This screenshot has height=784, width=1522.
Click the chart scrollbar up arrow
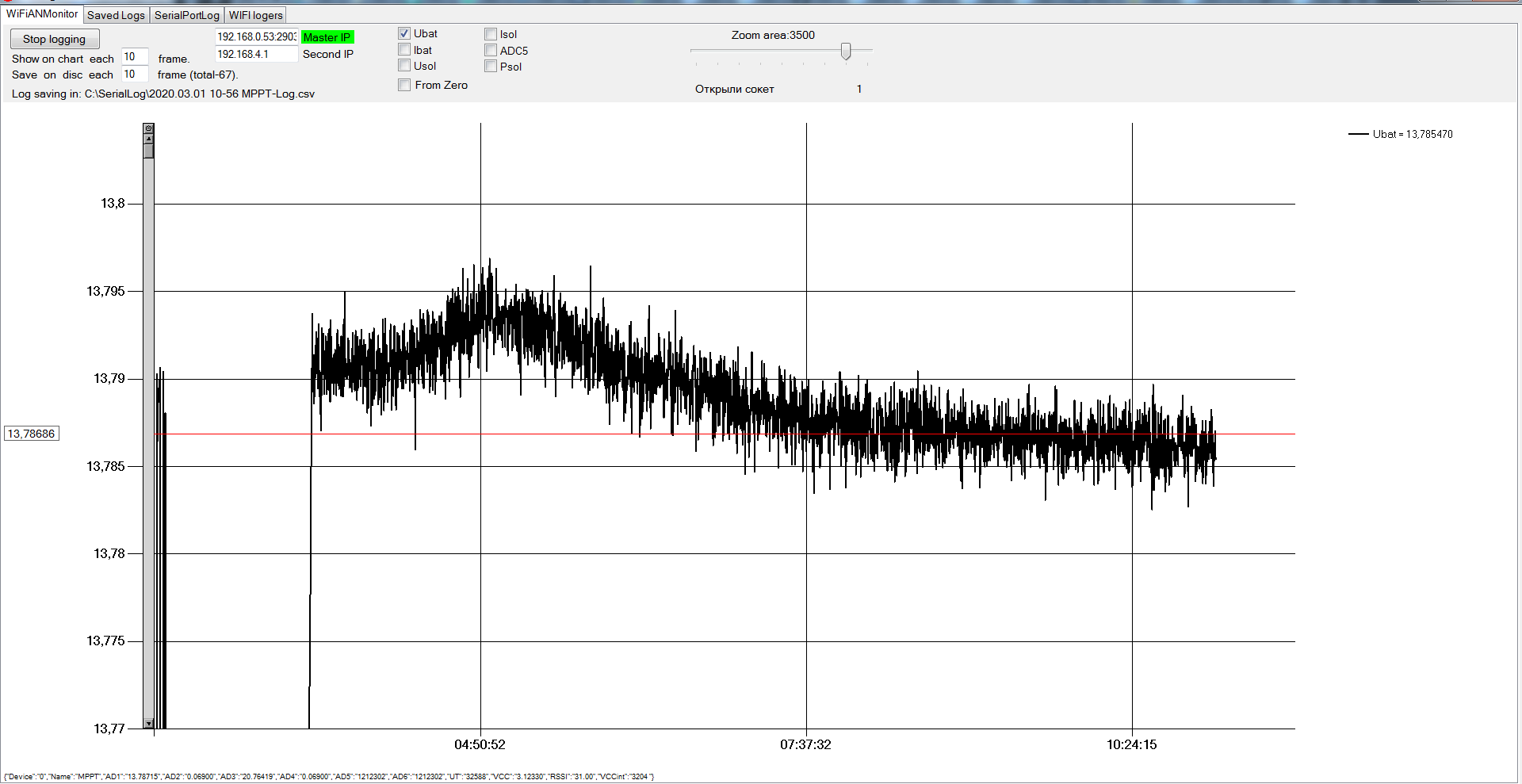[148, 138]
